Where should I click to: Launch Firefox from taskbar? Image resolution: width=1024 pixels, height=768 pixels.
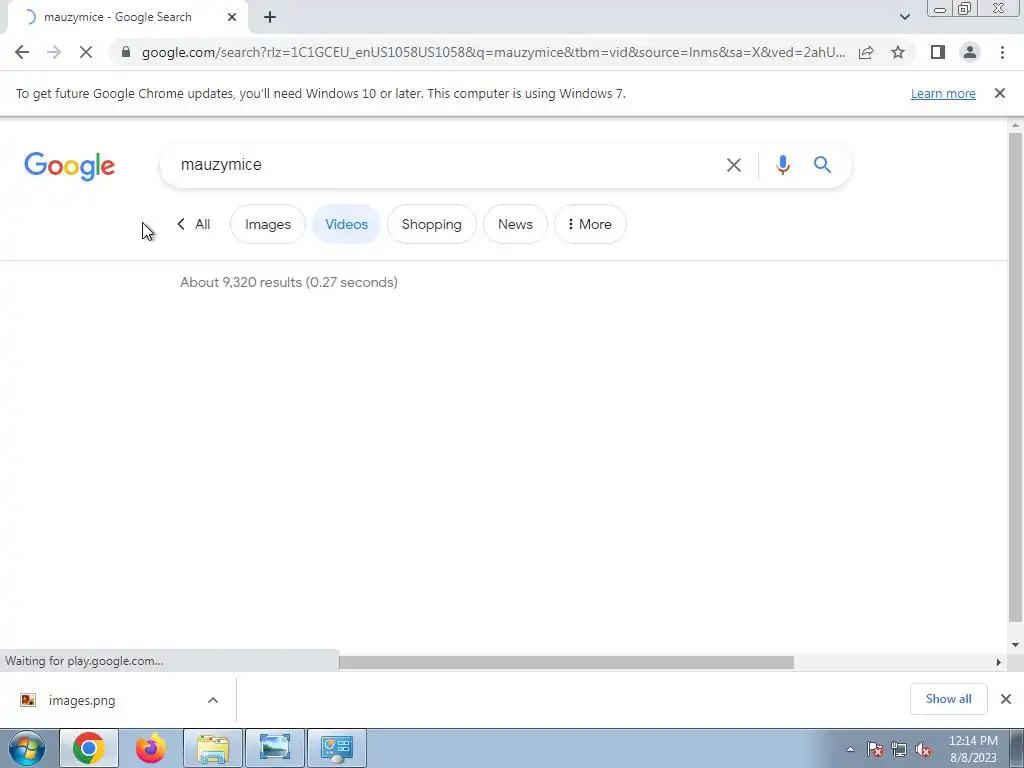(x=150, y=748)
